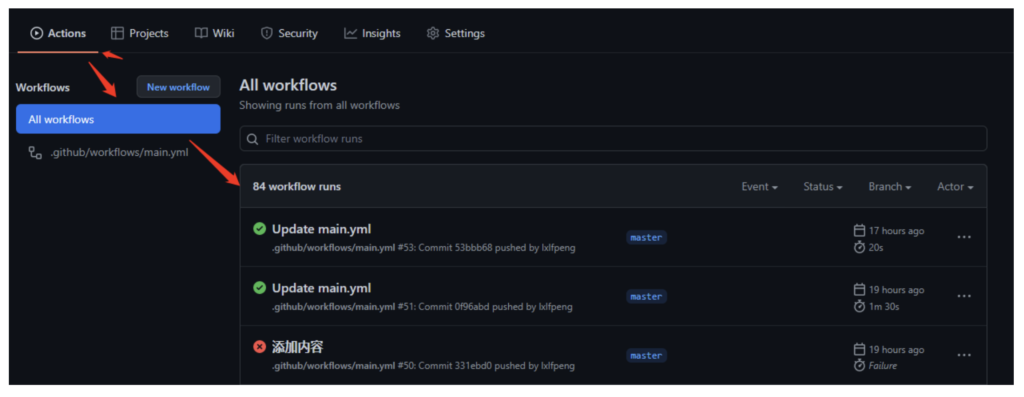The width and height of the screenshot is (1024, 397).
Task: Click the '17 hours ago' timestamp
Action: tap(897, 231)
